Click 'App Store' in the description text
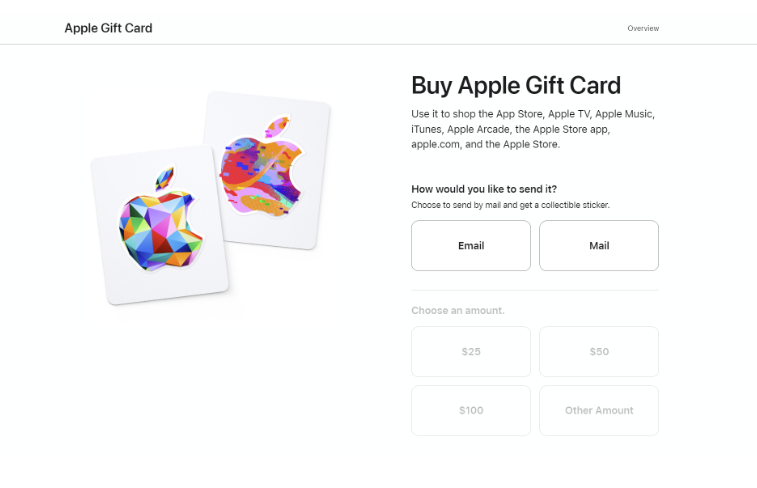Image resolution: width=757 pixels, height=488 pixels. (519, 114)
